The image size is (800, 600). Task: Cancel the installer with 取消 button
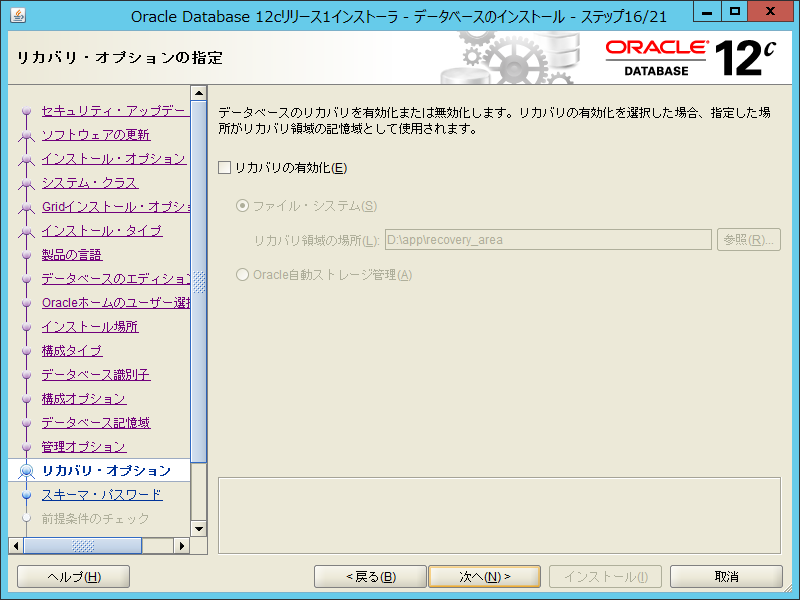[726, 577]
